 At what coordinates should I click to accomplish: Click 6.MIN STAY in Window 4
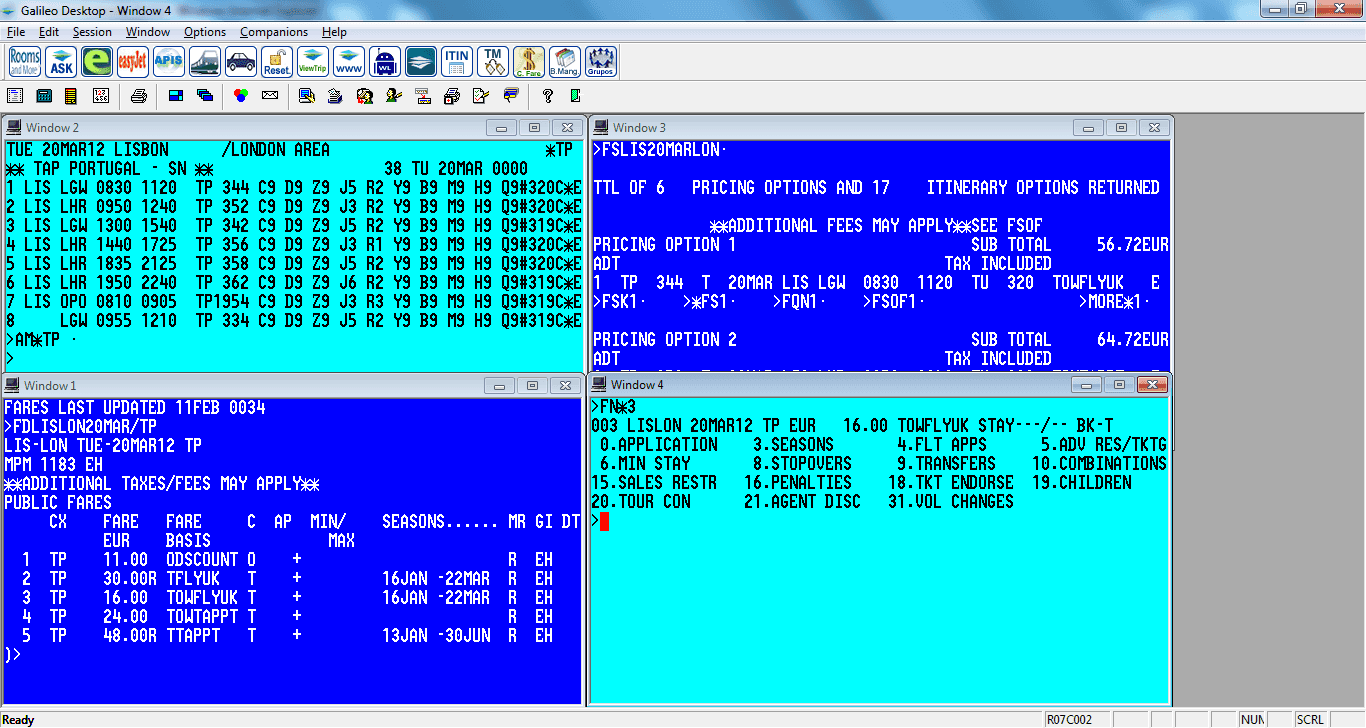coord(646,464)
